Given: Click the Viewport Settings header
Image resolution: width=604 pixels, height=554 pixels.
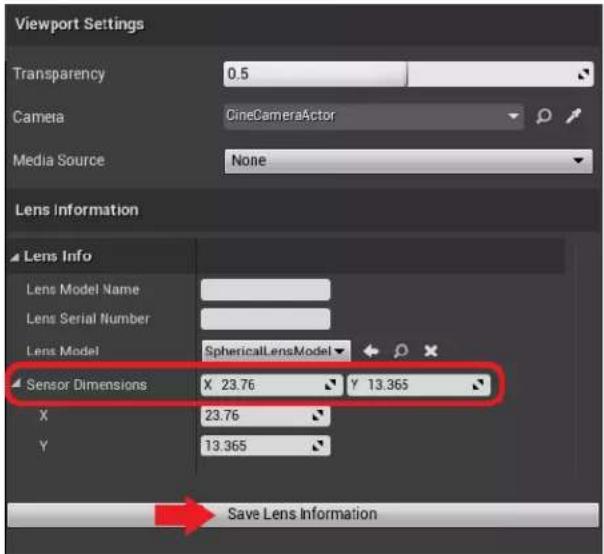Looking at the screenshot, I should pos(79,24).
